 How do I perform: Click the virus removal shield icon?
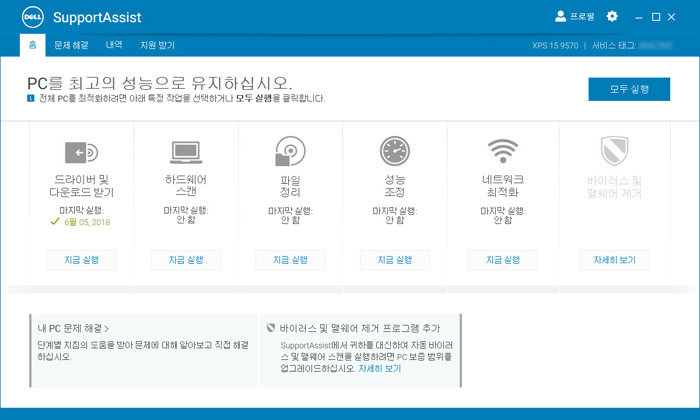pos(614,151)
